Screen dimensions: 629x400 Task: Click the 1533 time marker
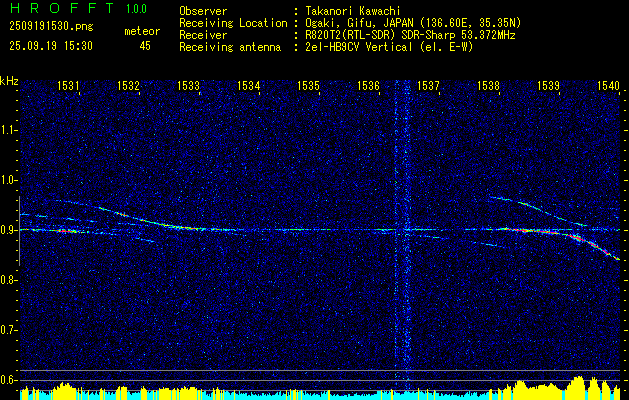pos(188,85)
